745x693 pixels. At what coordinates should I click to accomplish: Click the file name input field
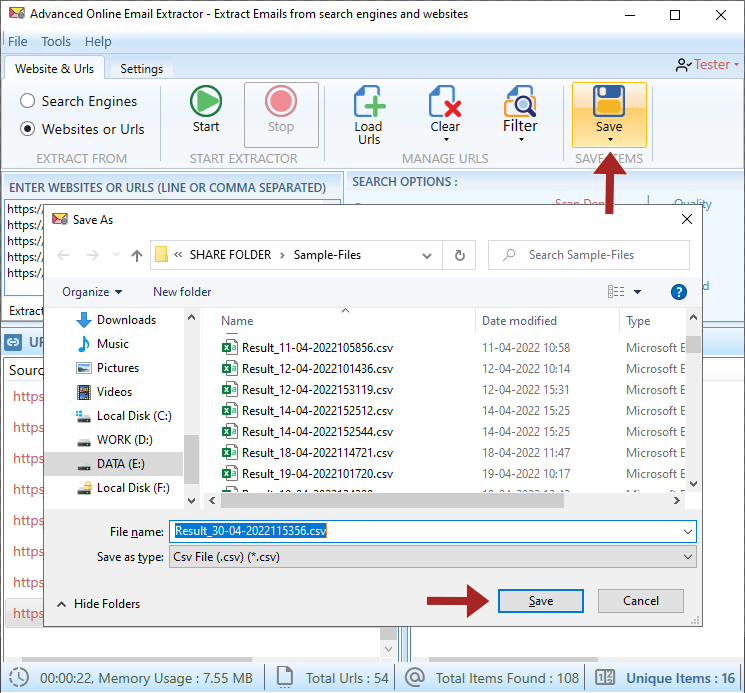[432, 532]
